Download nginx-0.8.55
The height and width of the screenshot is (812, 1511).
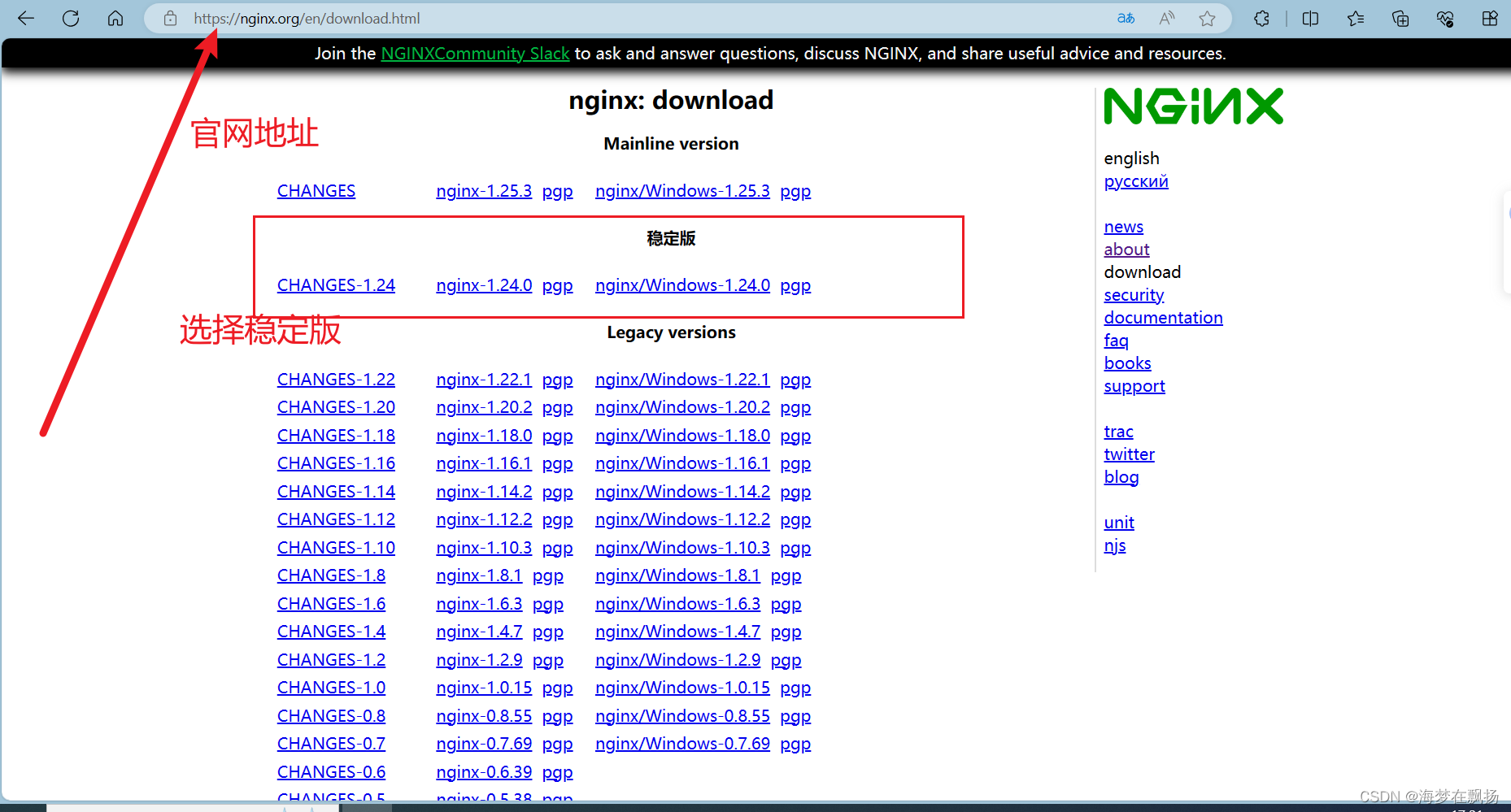tap(484, 716)
